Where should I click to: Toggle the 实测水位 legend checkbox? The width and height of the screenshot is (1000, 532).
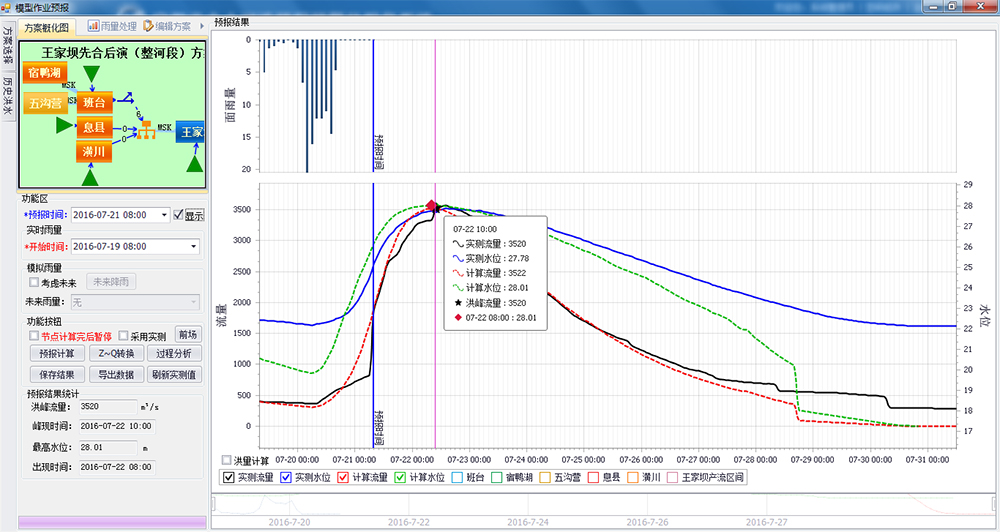tap(287, 478)
